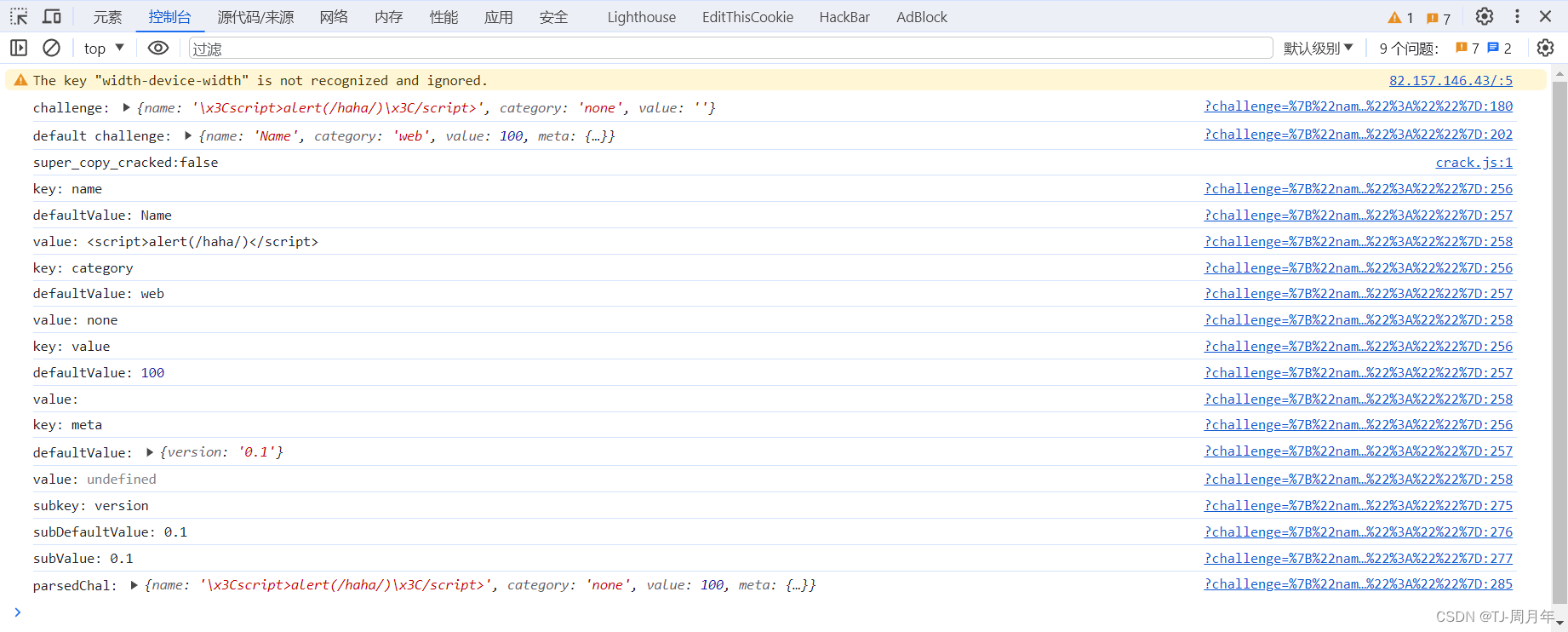The height and width of the screenshot is (632, 1568).
Task: Open source link ending in :202
Action: tap(1359, 135)
